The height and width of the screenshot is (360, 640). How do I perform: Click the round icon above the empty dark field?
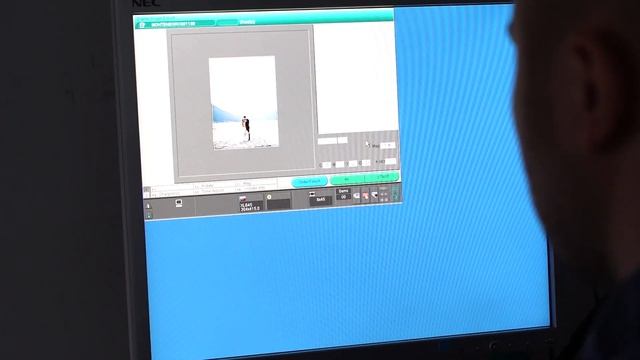269,197
